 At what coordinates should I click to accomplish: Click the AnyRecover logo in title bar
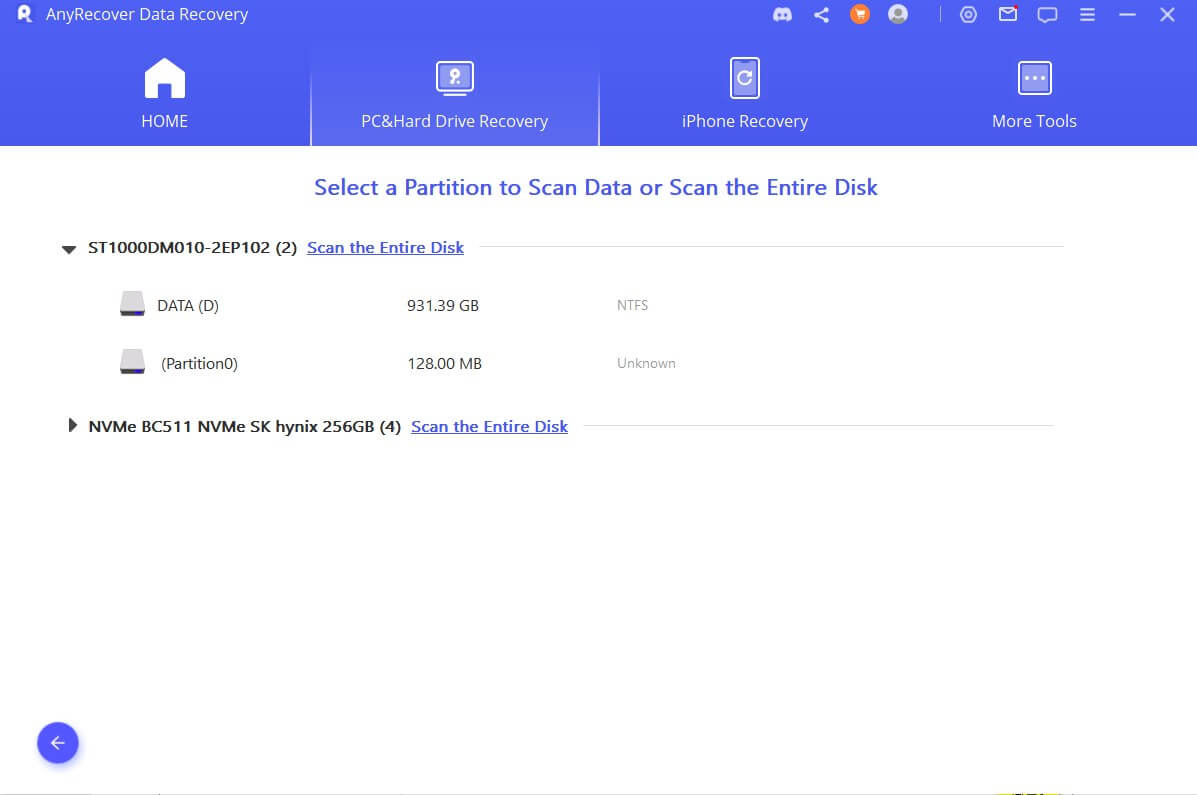point(25,15)
